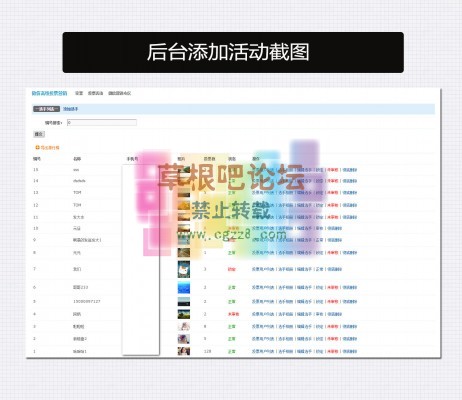Open the 投票活动 item in top navigation
The width and height of the screenshot is (462, 400).
(95, 93)
